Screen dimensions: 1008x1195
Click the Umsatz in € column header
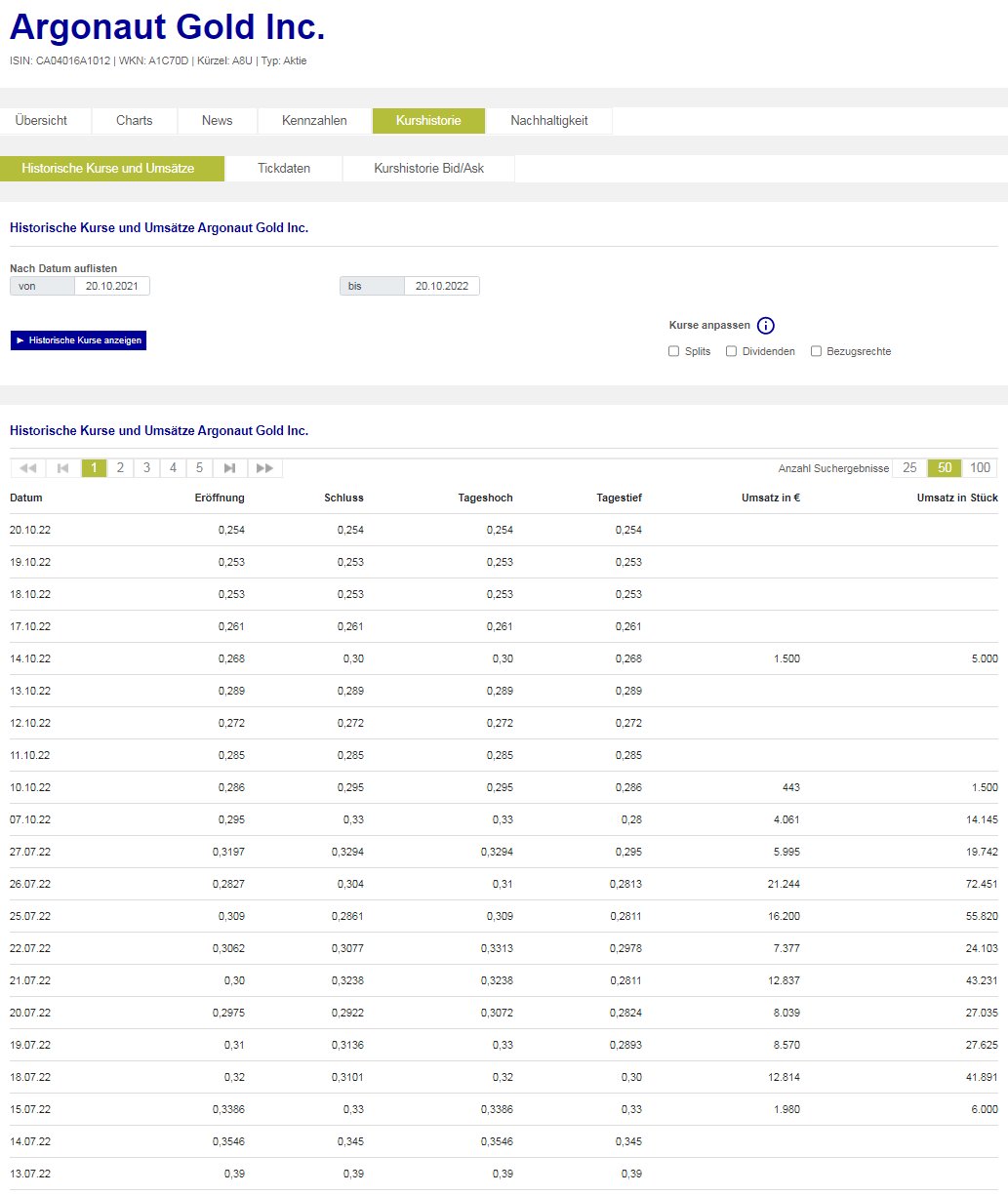771,498
